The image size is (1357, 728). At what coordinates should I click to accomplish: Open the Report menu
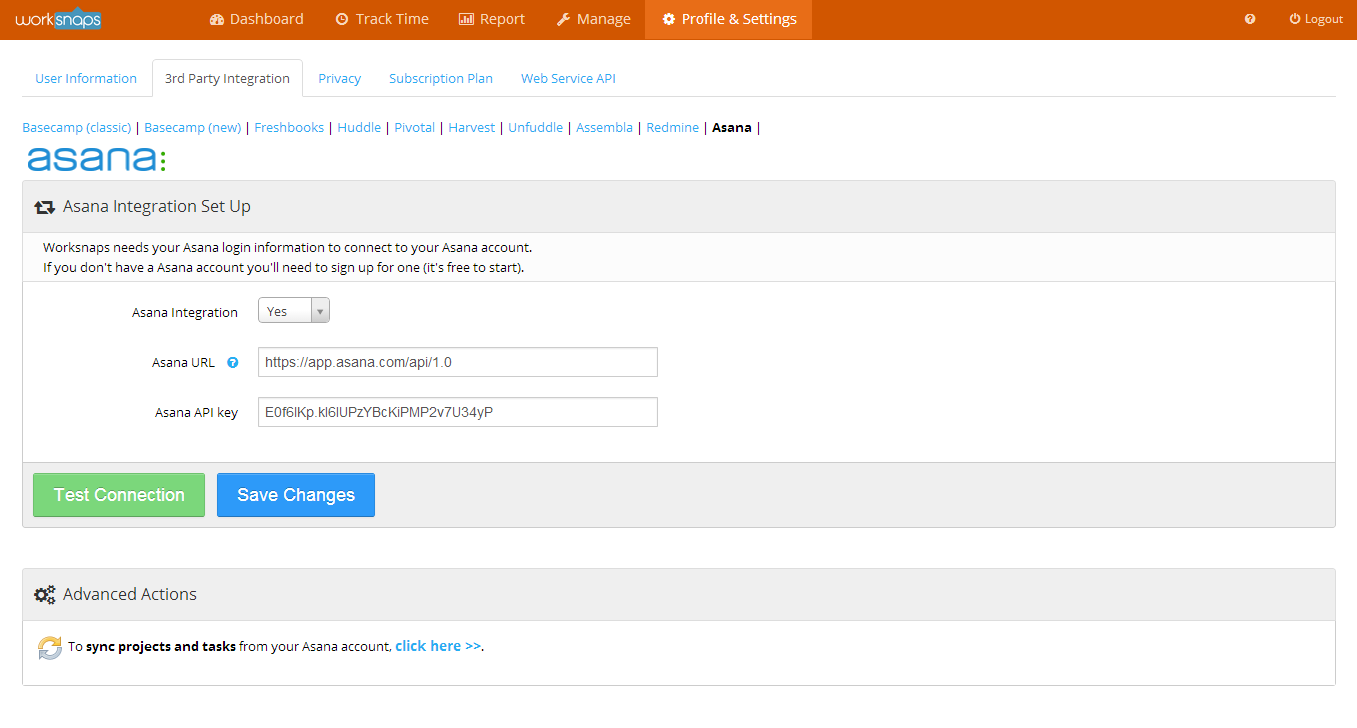point(491,19)
